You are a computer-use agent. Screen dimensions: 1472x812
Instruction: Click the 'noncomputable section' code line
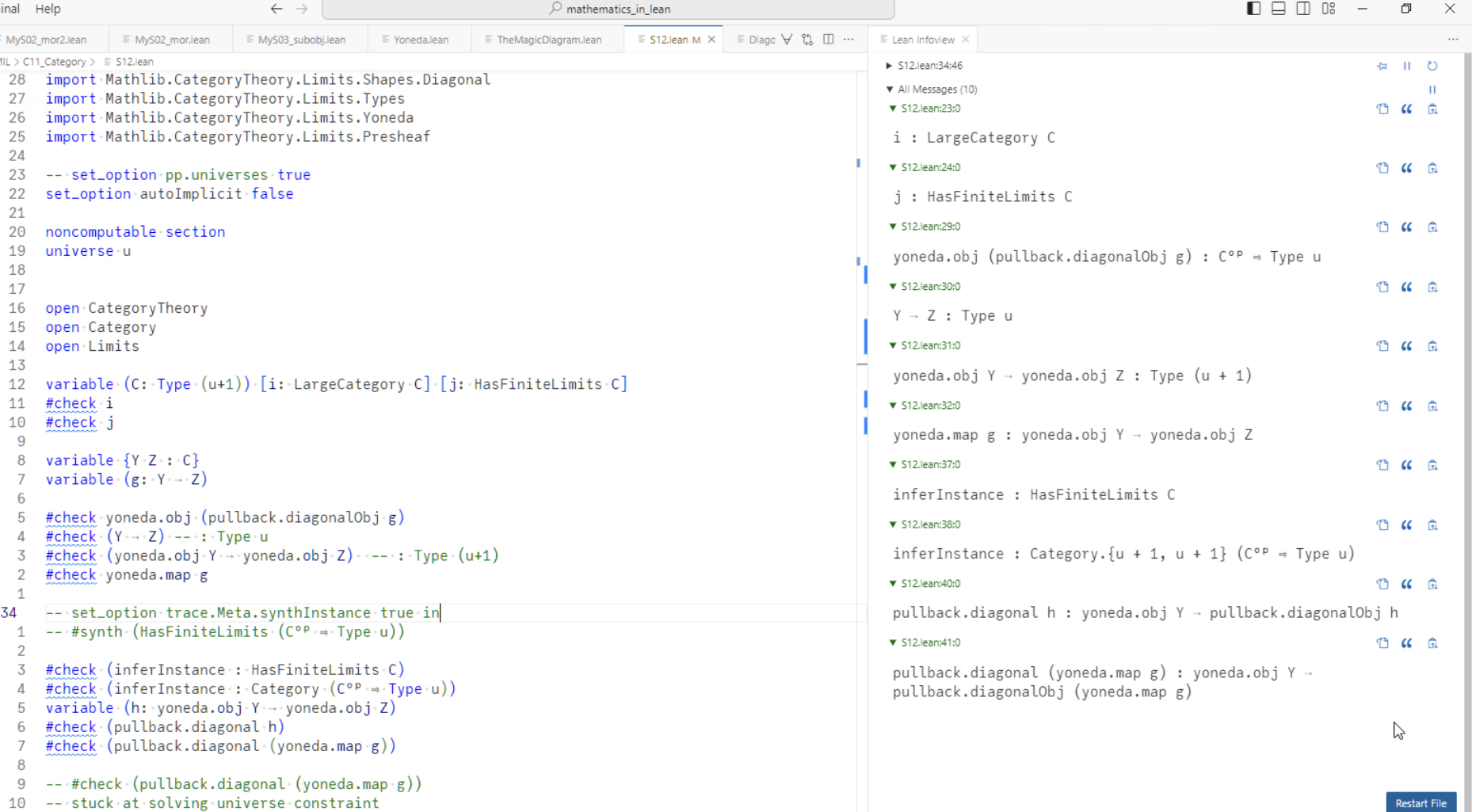pos(135,232)
